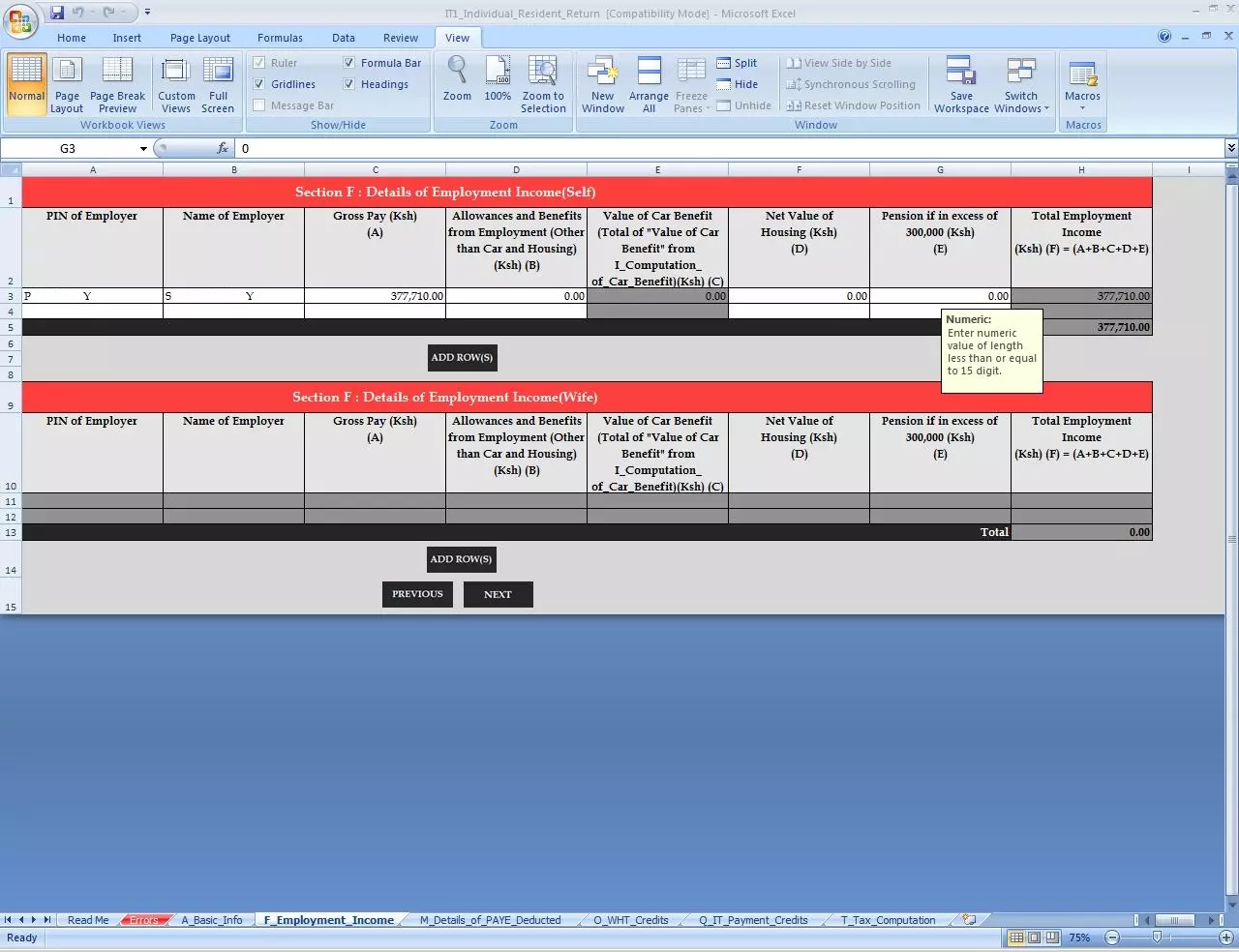
Task: Switch to T_Tax_Computation sheet
Action: [888, 920]
